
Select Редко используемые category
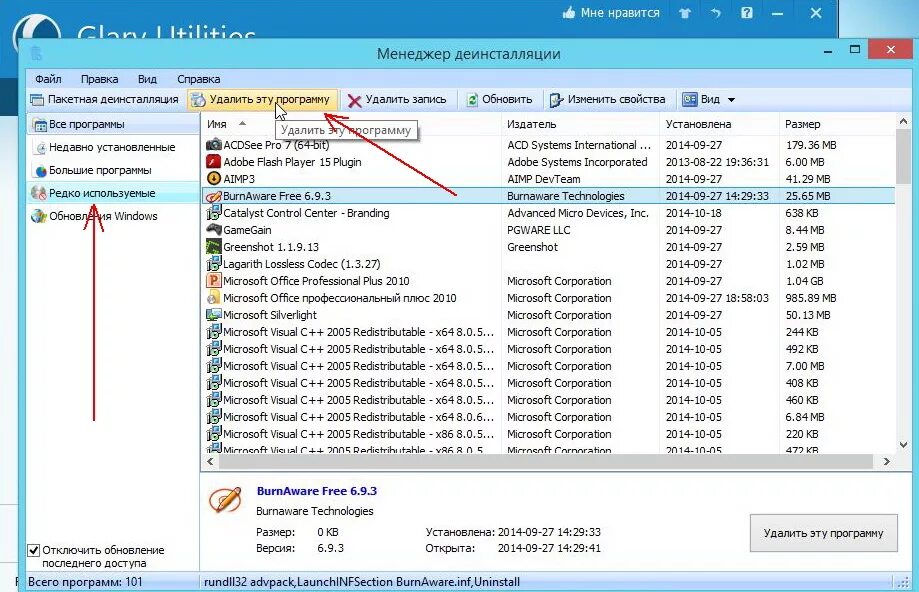[x=113, y=193]
